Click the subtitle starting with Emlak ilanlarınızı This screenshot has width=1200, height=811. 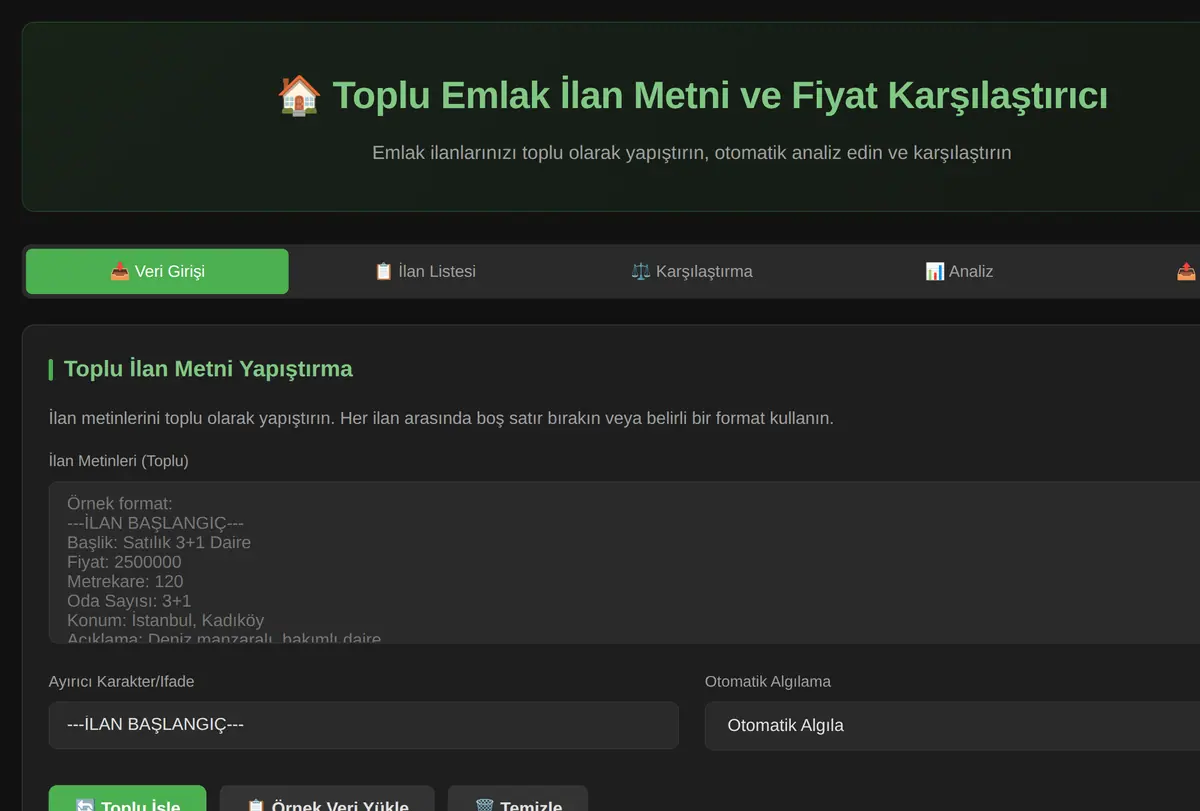(x=692, y=153)
